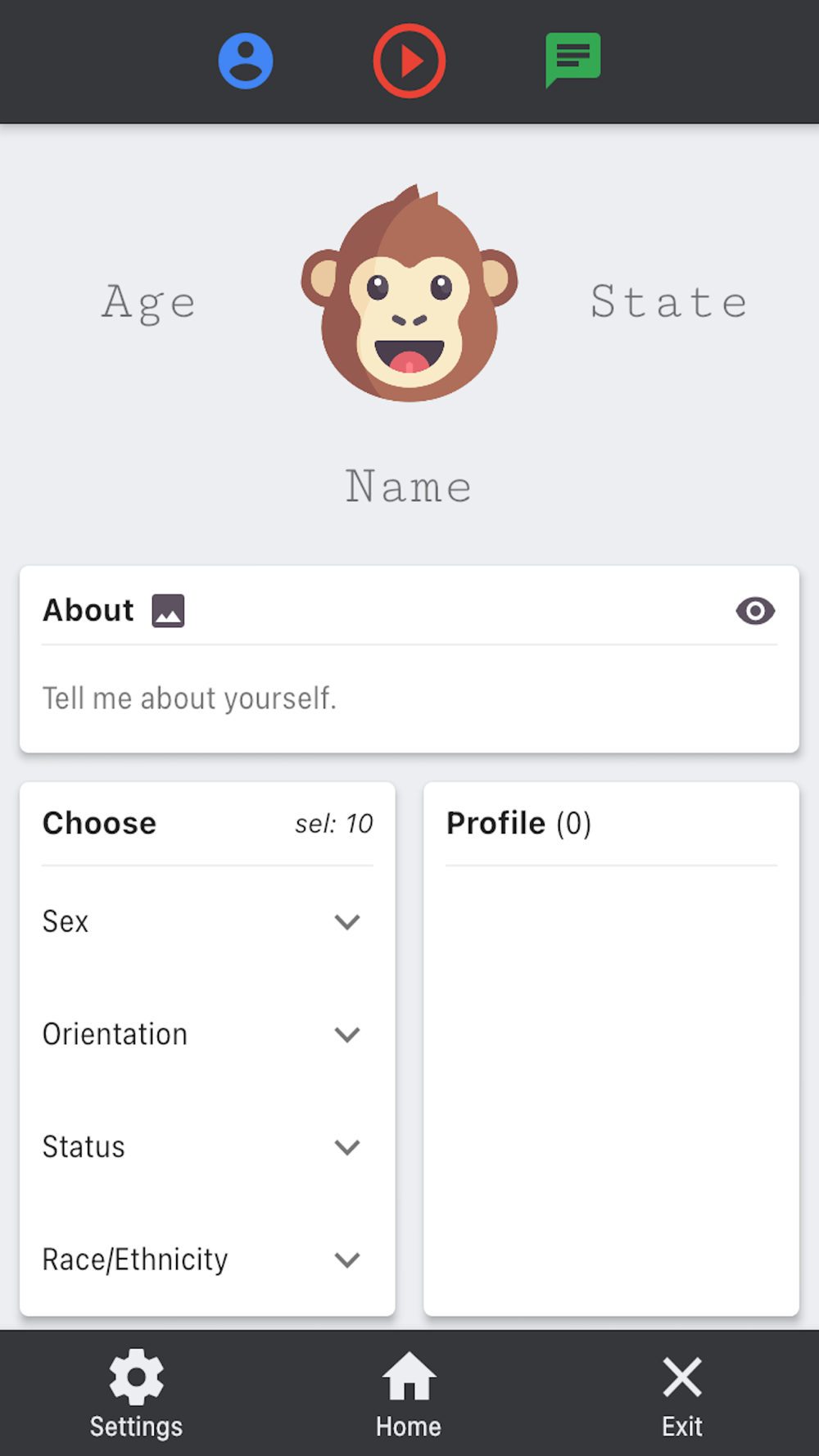Screen dimensions: 819x1456
Task: Click the Choose panel heading
Action: (100, 823)
